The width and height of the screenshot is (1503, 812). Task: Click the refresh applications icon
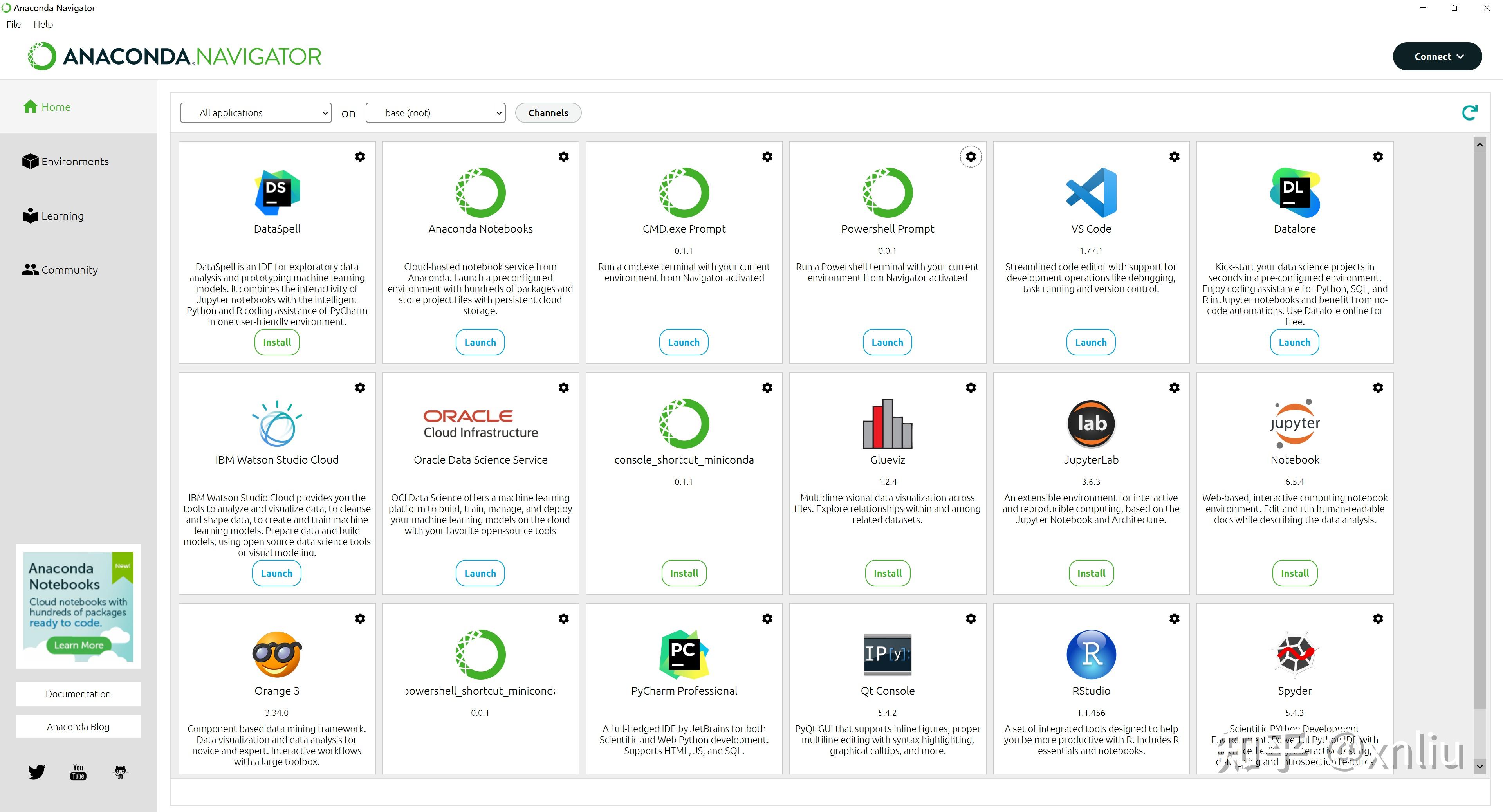tap(1469, 113)
